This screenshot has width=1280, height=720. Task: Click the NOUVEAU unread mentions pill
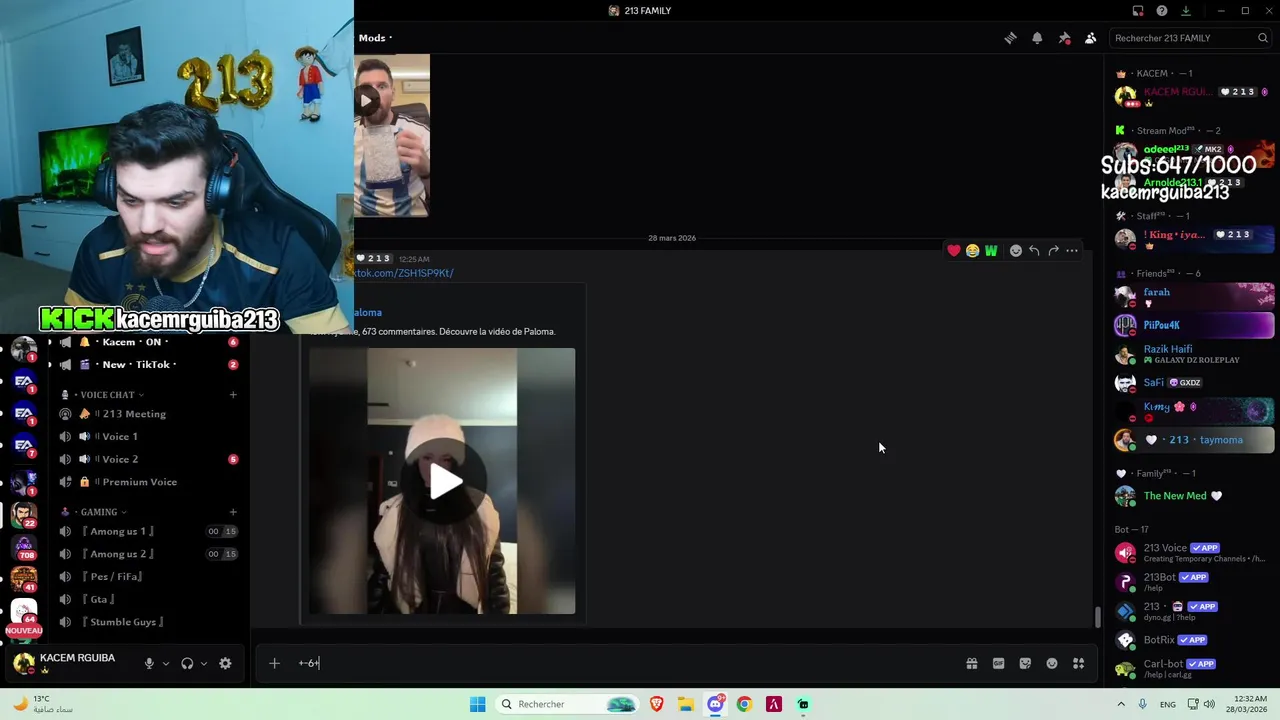[x=24, y=631]
